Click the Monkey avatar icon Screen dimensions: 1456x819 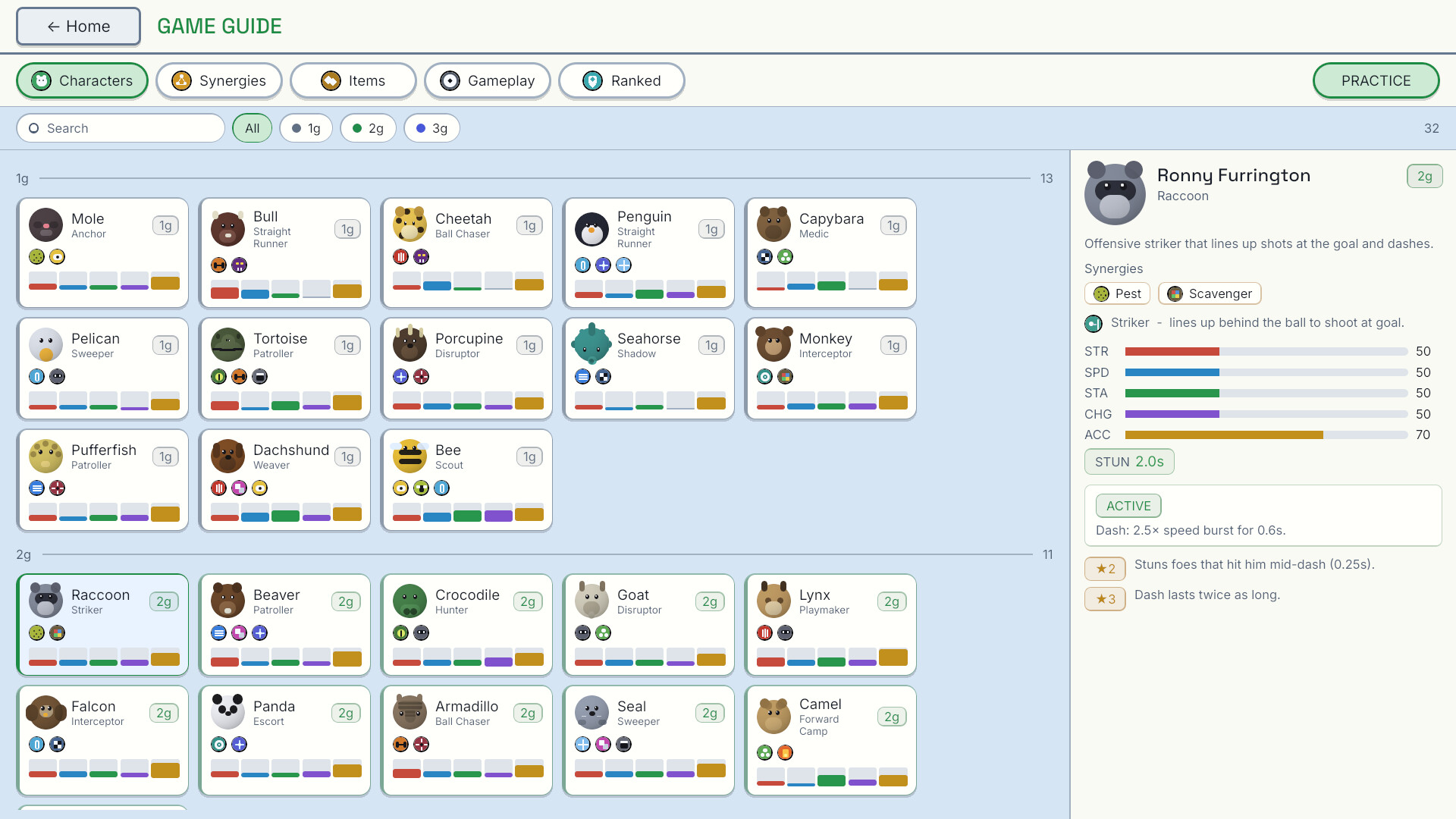click(x=773, y=345)
